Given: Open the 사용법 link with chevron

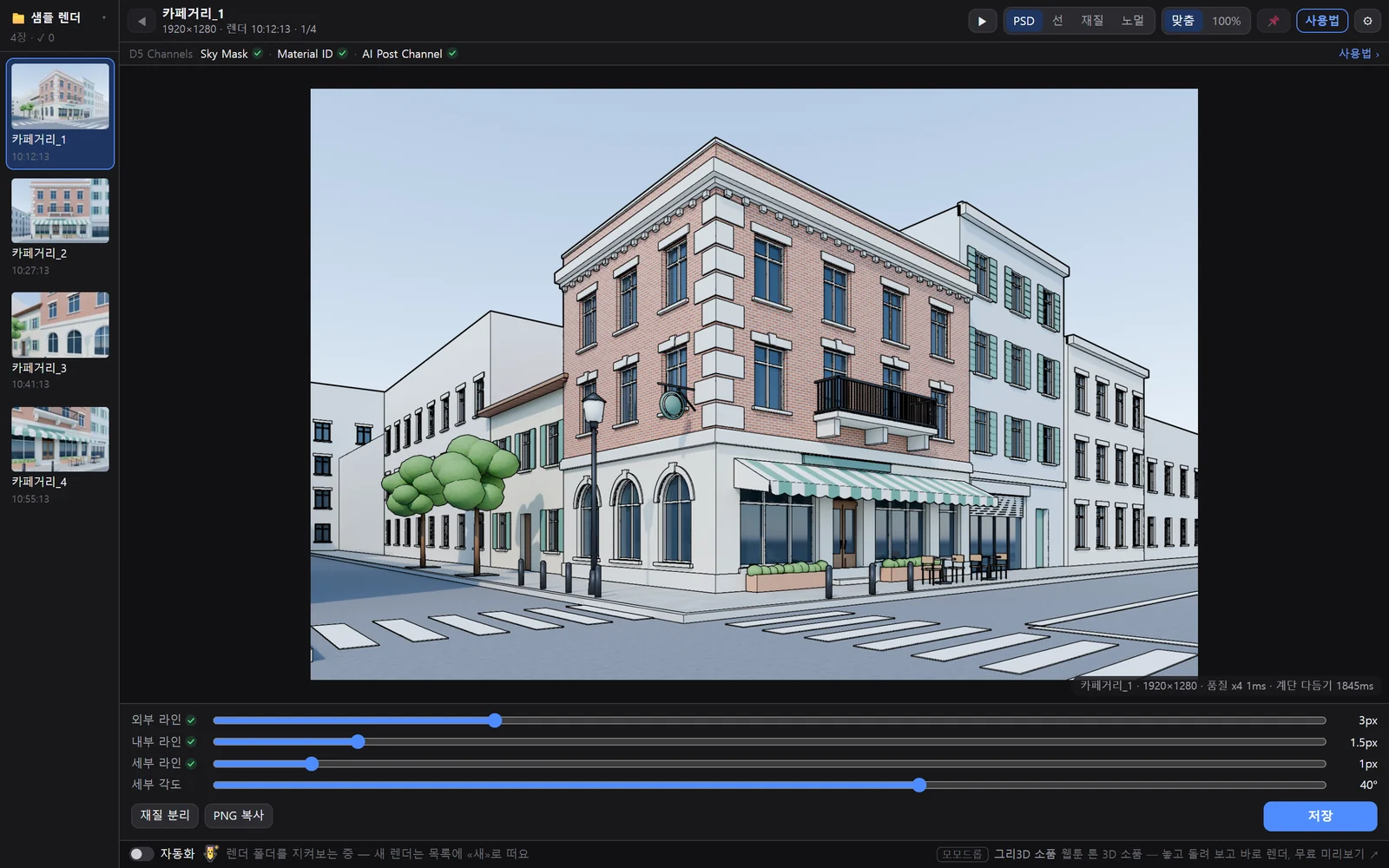Looking at the screenshot, I should pyautogui.click(x=1359, y=53).
